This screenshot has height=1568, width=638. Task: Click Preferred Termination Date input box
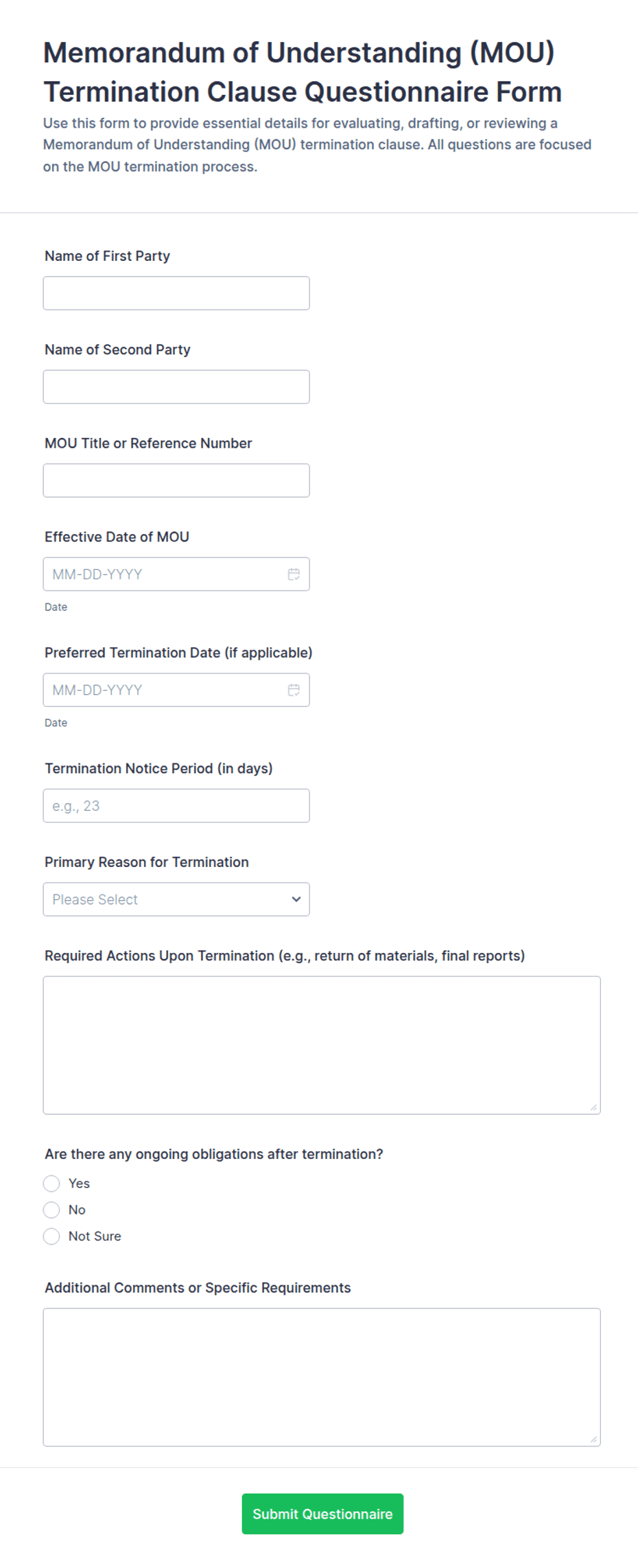176,690
